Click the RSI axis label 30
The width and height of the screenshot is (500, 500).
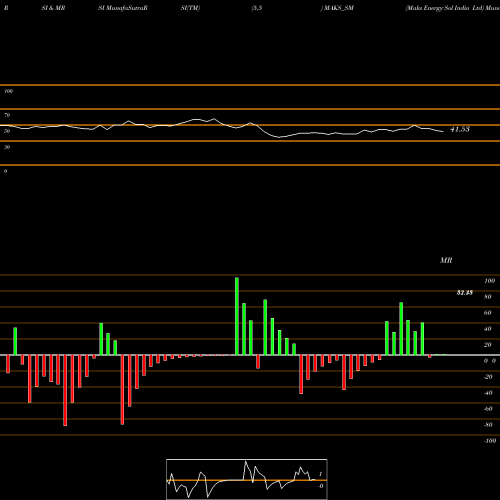click(7, 147)
